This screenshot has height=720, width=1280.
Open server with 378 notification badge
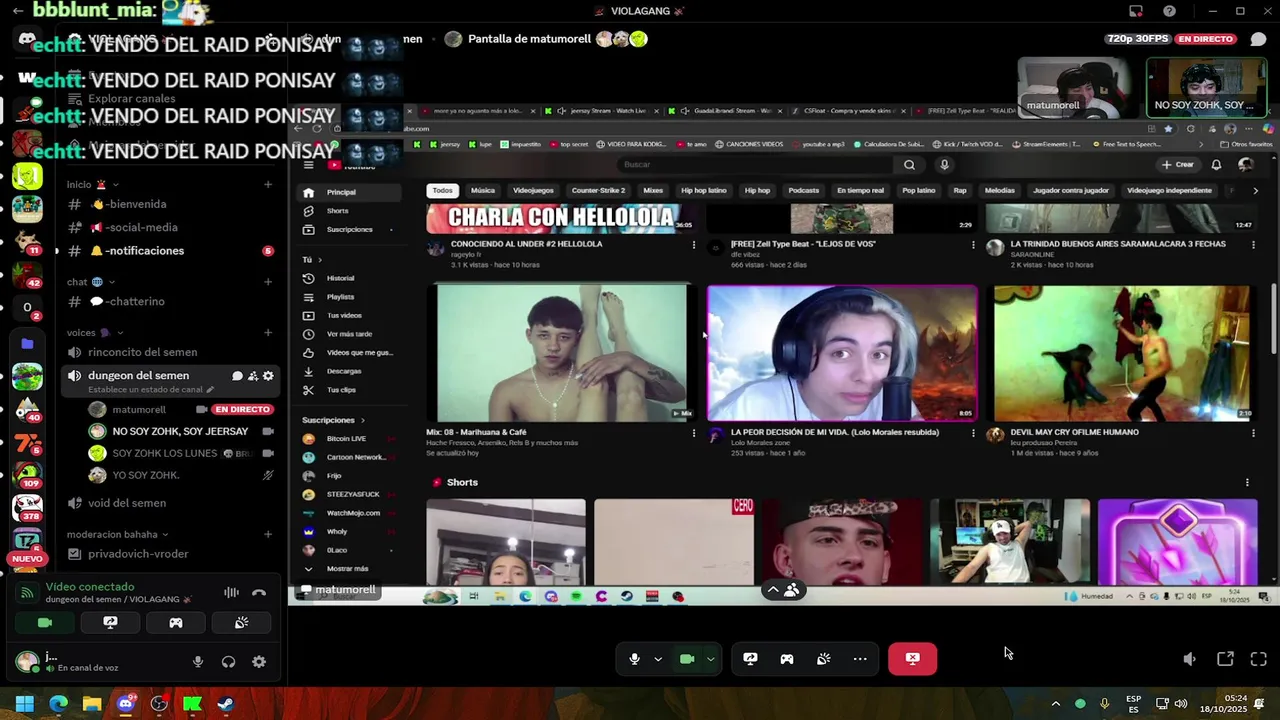pyautogui.click(x=27, y=507)
